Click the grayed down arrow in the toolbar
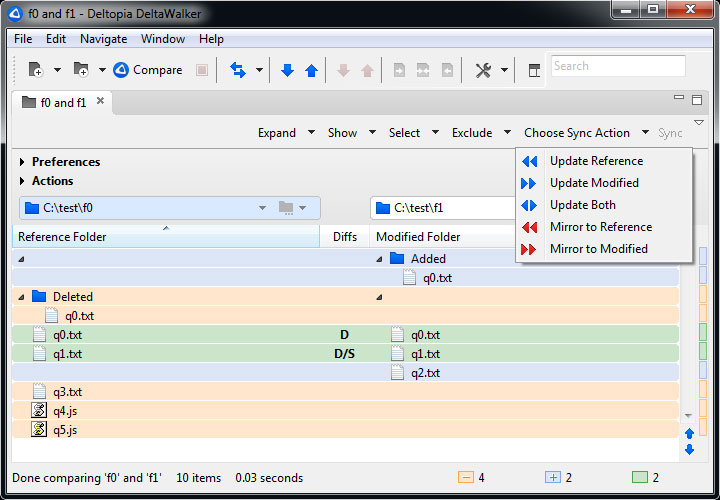Screen dimensions: 720x500 343,70
